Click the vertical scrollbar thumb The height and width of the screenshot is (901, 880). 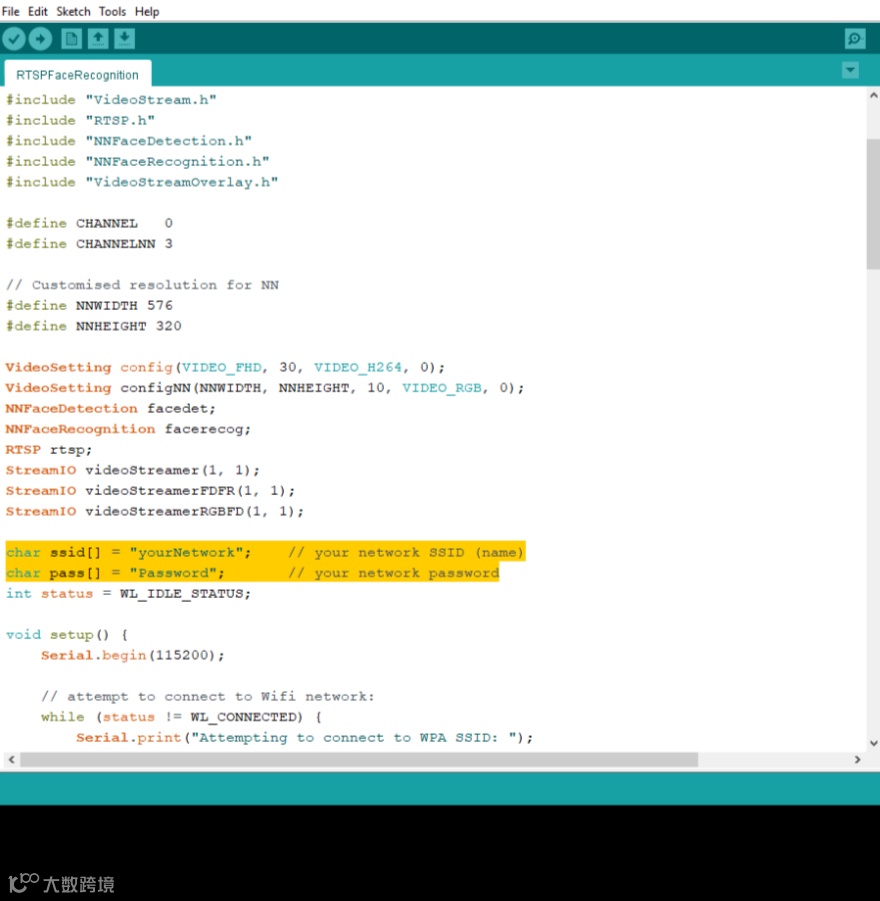pos(873,203)
